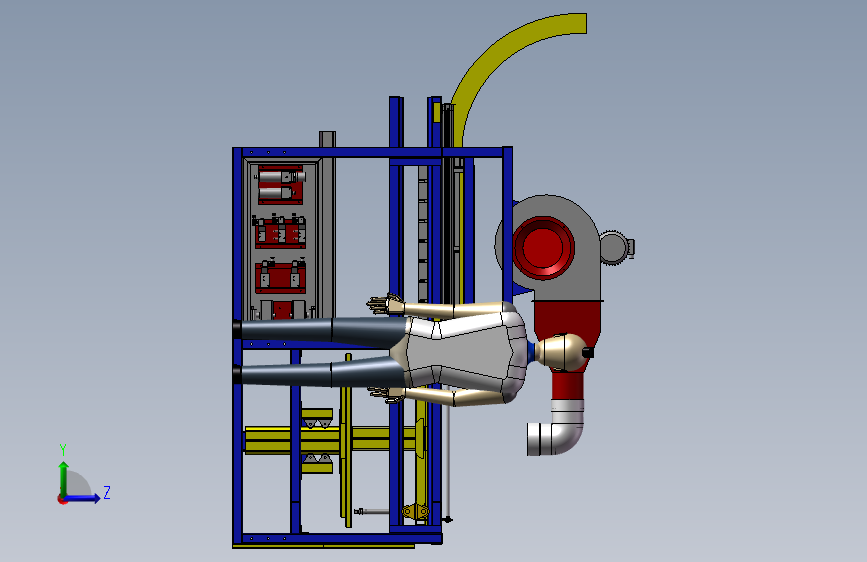Pick the blue top beam of the frame
The height and width of the screenshot is (562, 867).
[372, 152]
